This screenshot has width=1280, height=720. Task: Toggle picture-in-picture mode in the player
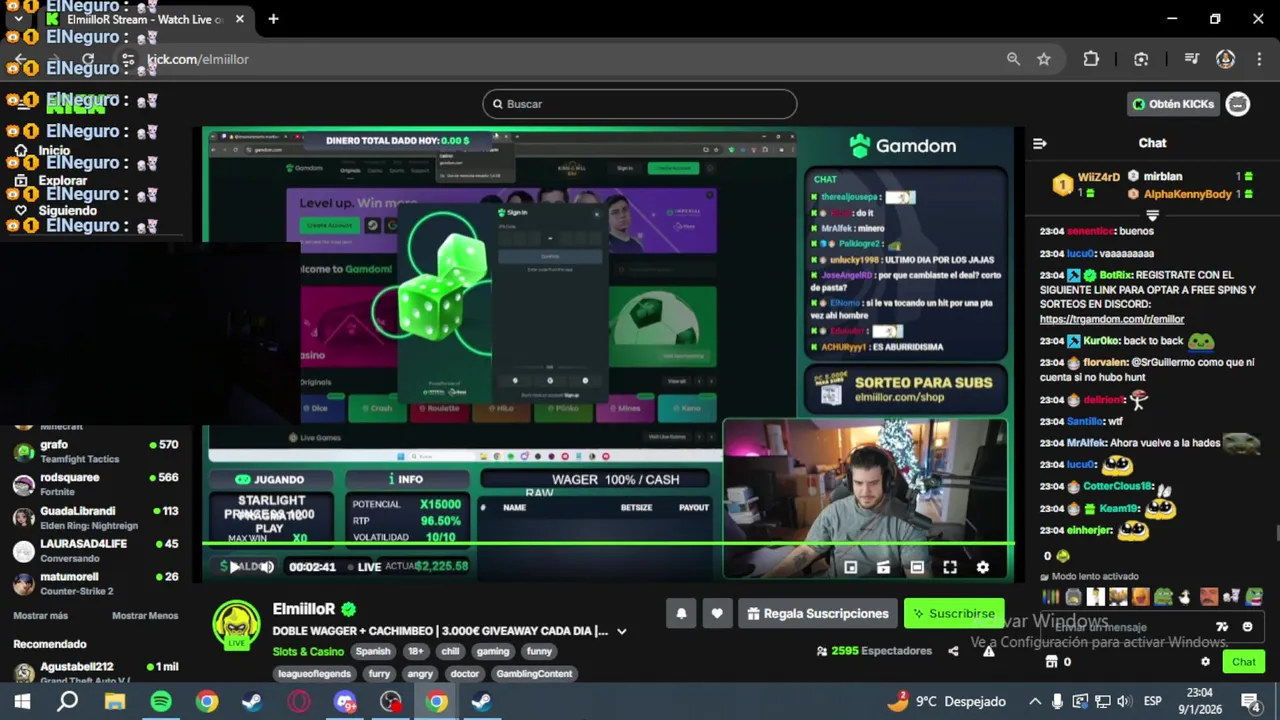pos(850,567)
